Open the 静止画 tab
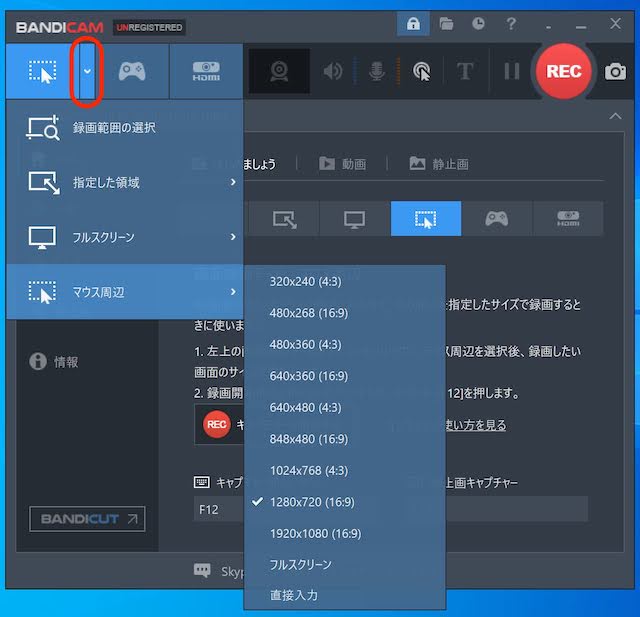 pyautogui.click(x=439, y=164)
